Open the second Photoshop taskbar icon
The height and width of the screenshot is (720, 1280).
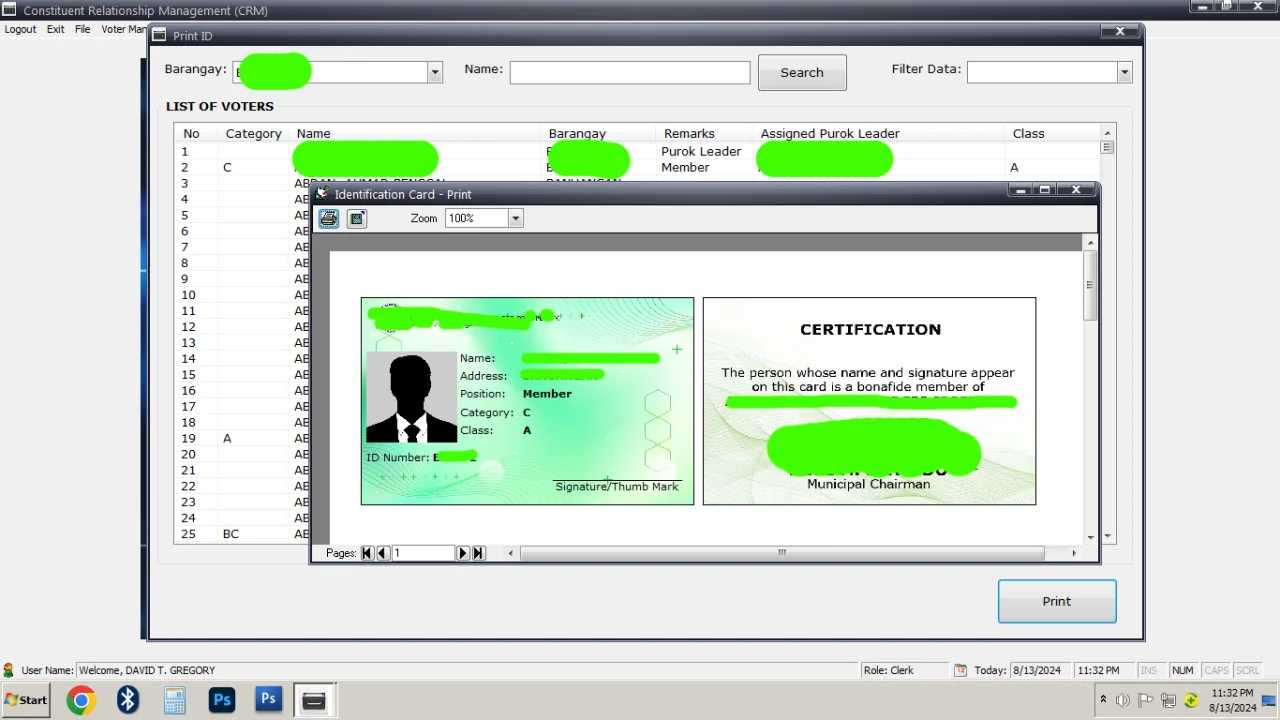pyautogui.click(x=268, y=700)
